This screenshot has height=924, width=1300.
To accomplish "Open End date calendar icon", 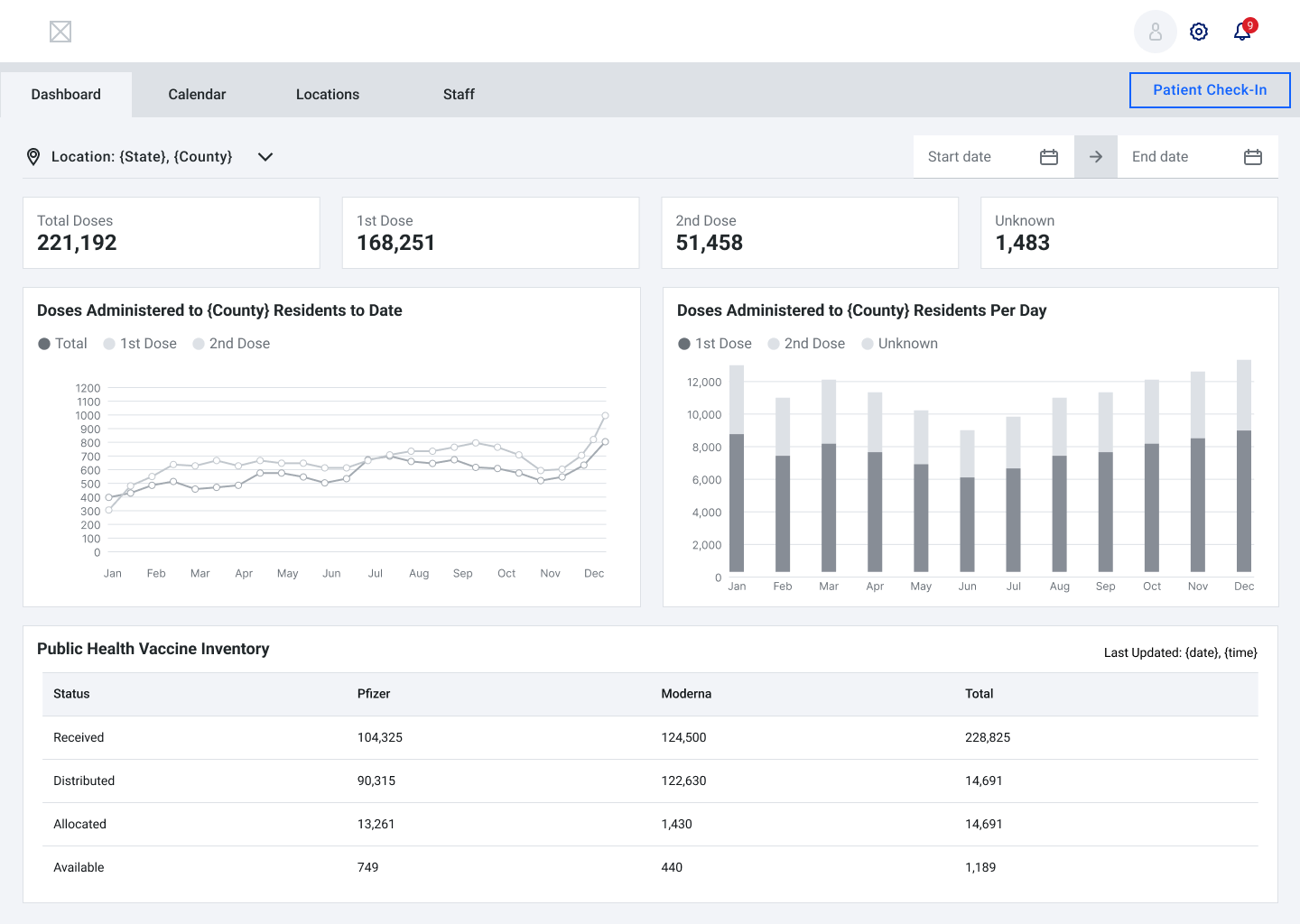I will 1252,157.
